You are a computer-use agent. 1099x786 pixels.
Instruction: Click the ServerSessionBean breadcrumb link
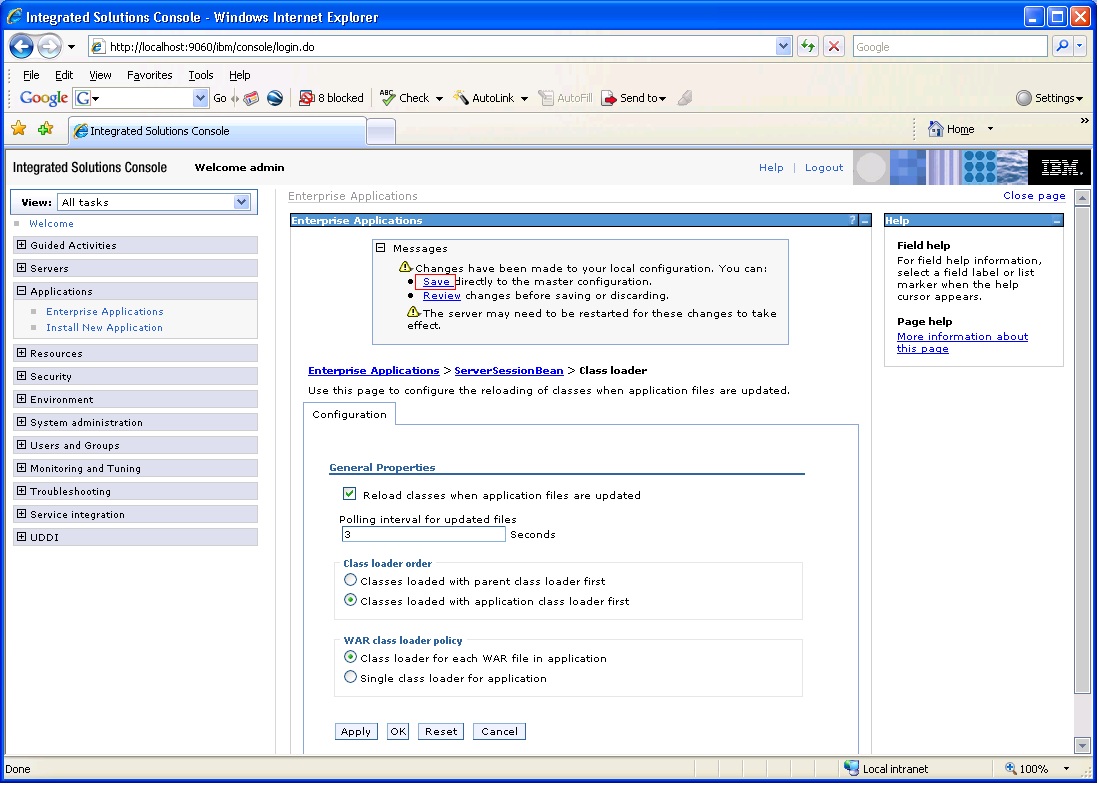click(509, 370)
